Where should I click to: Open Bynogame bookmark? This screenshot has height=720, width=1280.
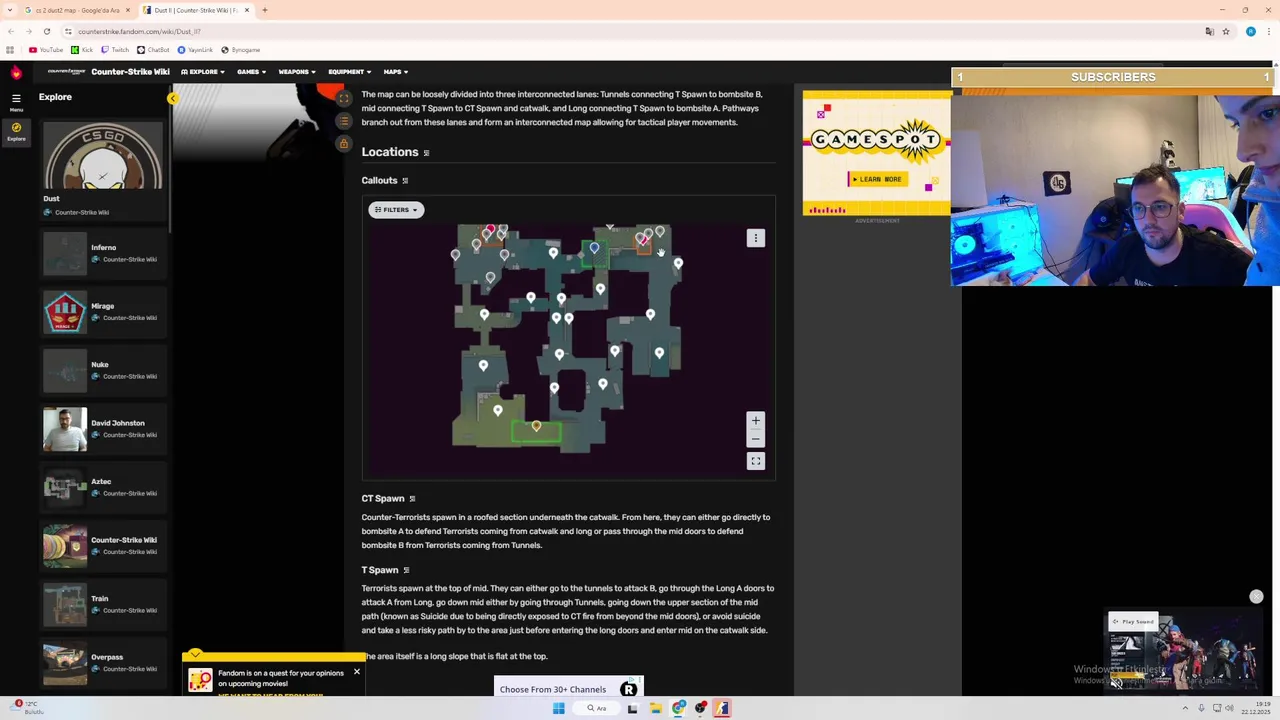[x=240, y=50]
